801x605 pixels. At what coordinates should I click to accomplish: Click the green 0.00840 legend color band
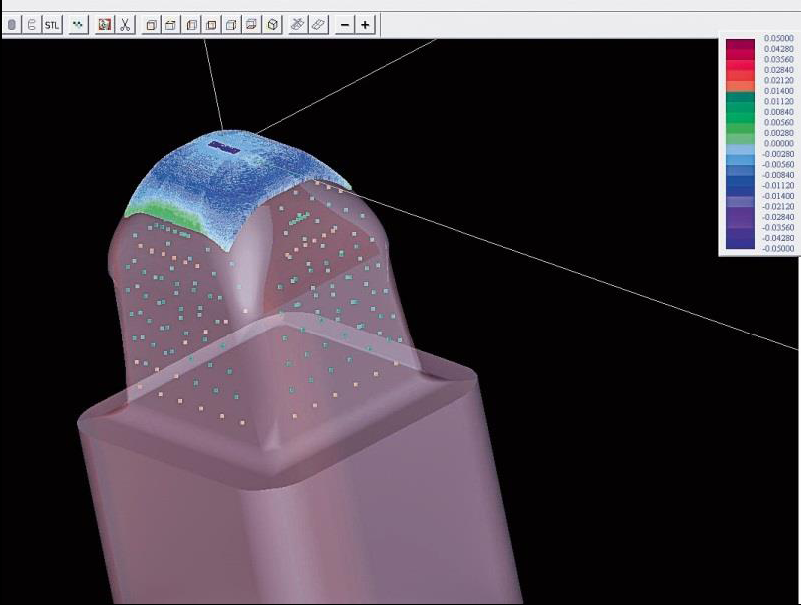click(x=740, y=112)
